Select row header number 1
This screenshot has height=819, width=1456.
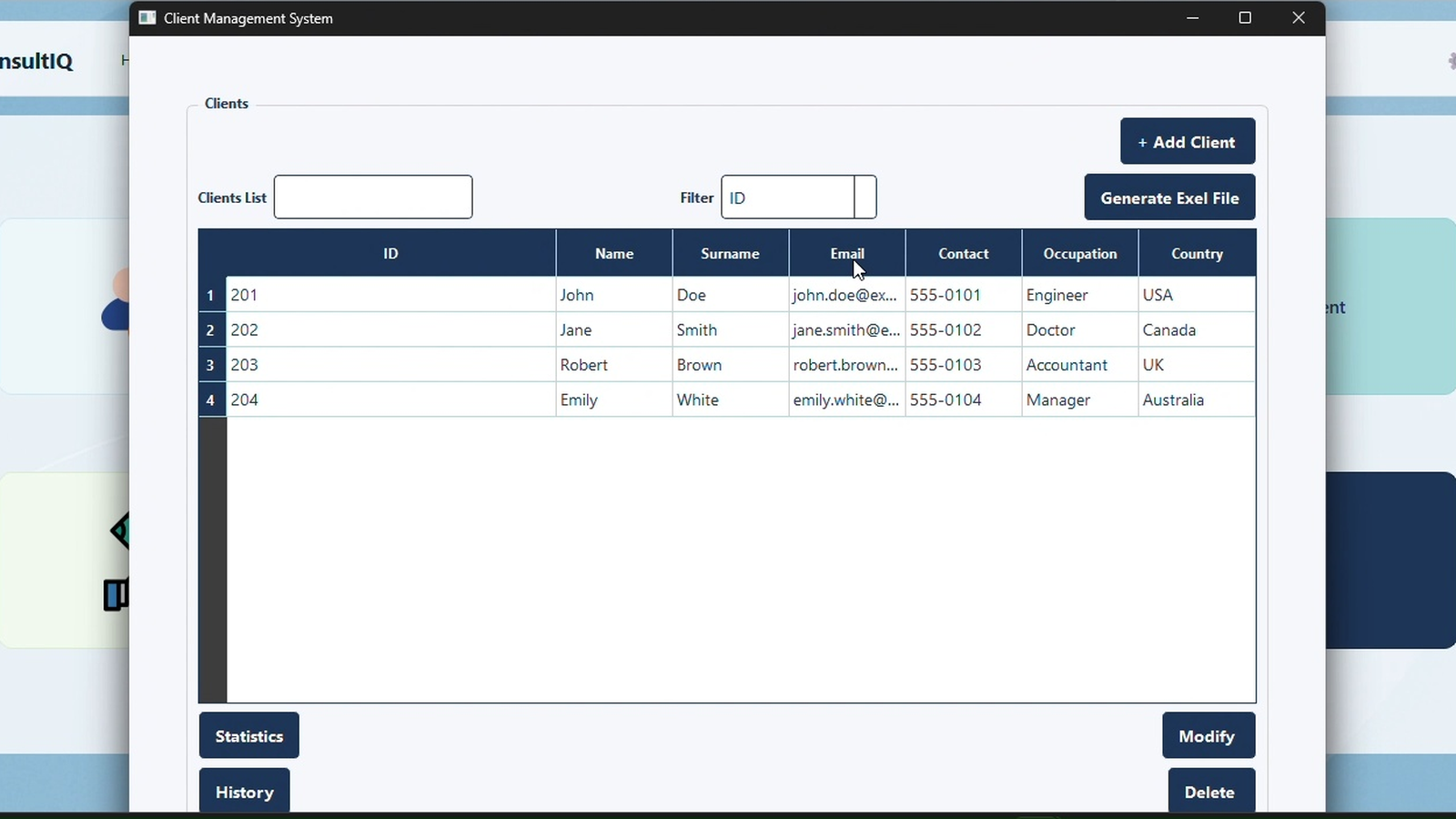(212, 295)
